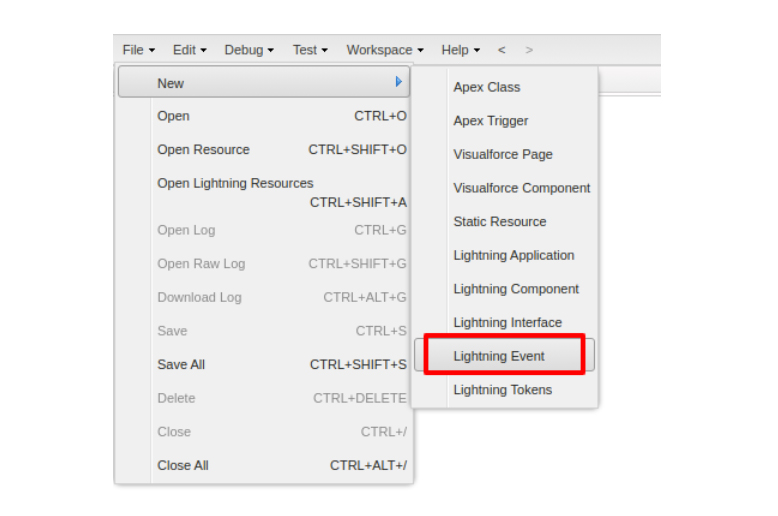Select Lightning Component from submenu
Screen dimensions: 778x516
516,289
